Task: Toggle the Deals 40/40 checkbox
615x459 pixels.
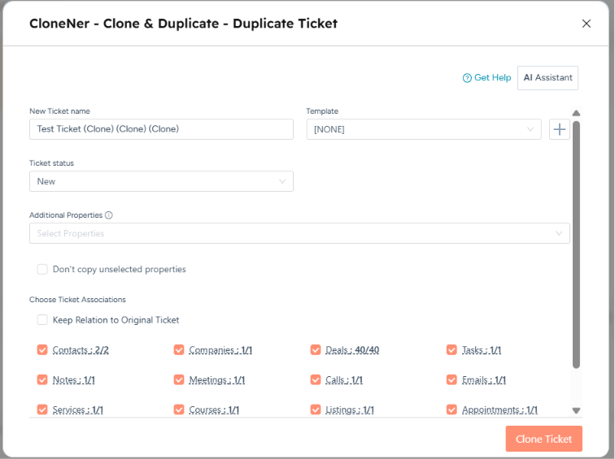Action: [x=315, y=350]
